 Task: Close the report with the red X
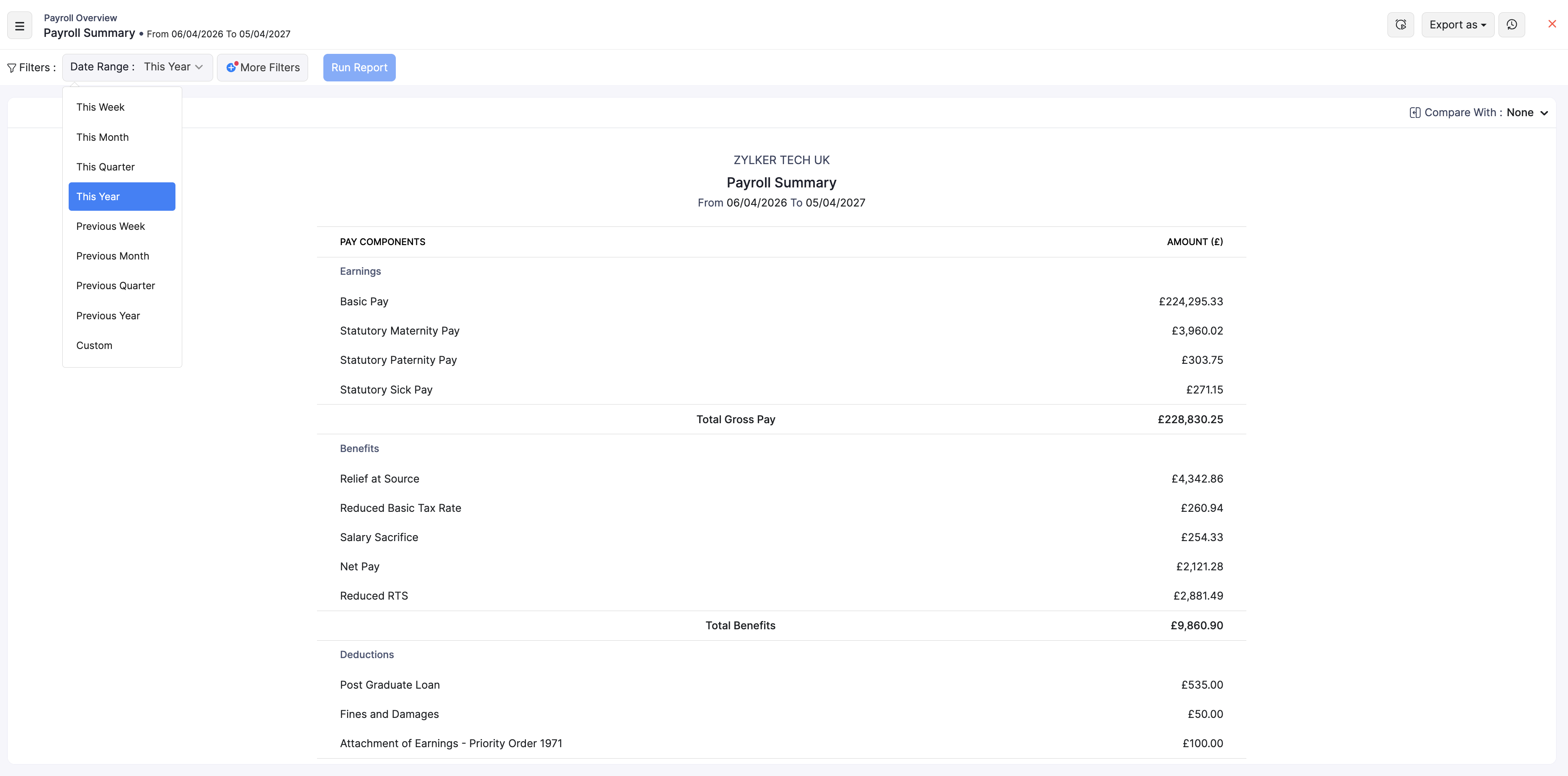coord(1551,24)
